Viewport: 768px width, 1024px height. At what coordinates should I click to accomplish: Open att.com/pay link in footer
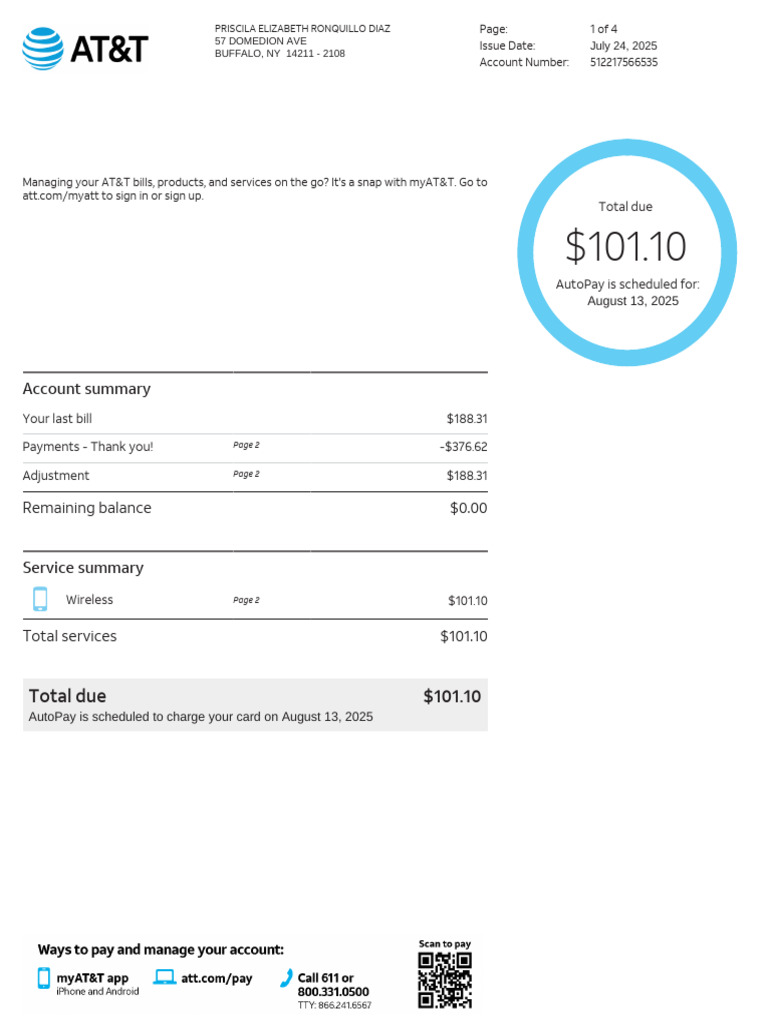click(216, 978)
